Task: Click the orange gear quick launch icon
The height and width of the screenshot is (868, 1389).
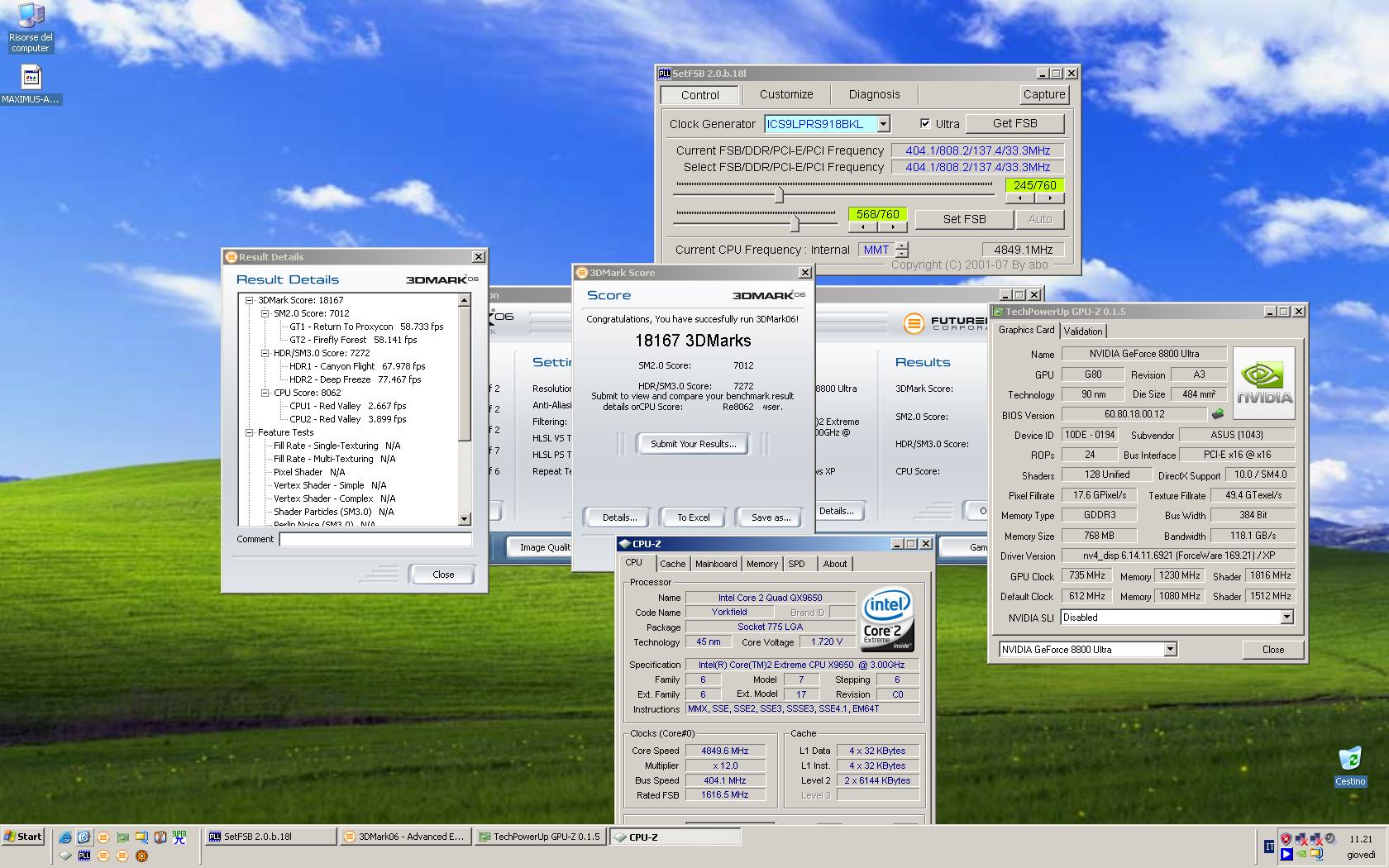Action: (x=141, y=856)
